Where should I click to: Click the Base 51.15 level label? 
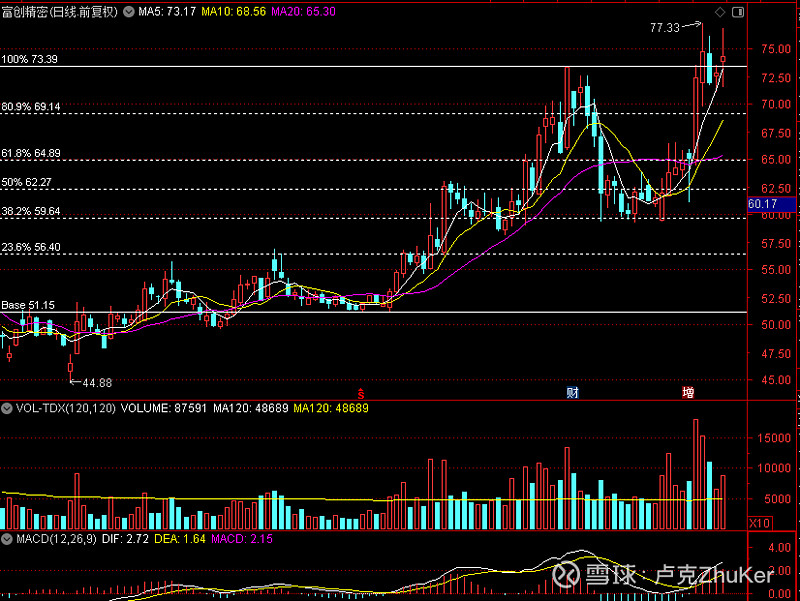[28, 305]
